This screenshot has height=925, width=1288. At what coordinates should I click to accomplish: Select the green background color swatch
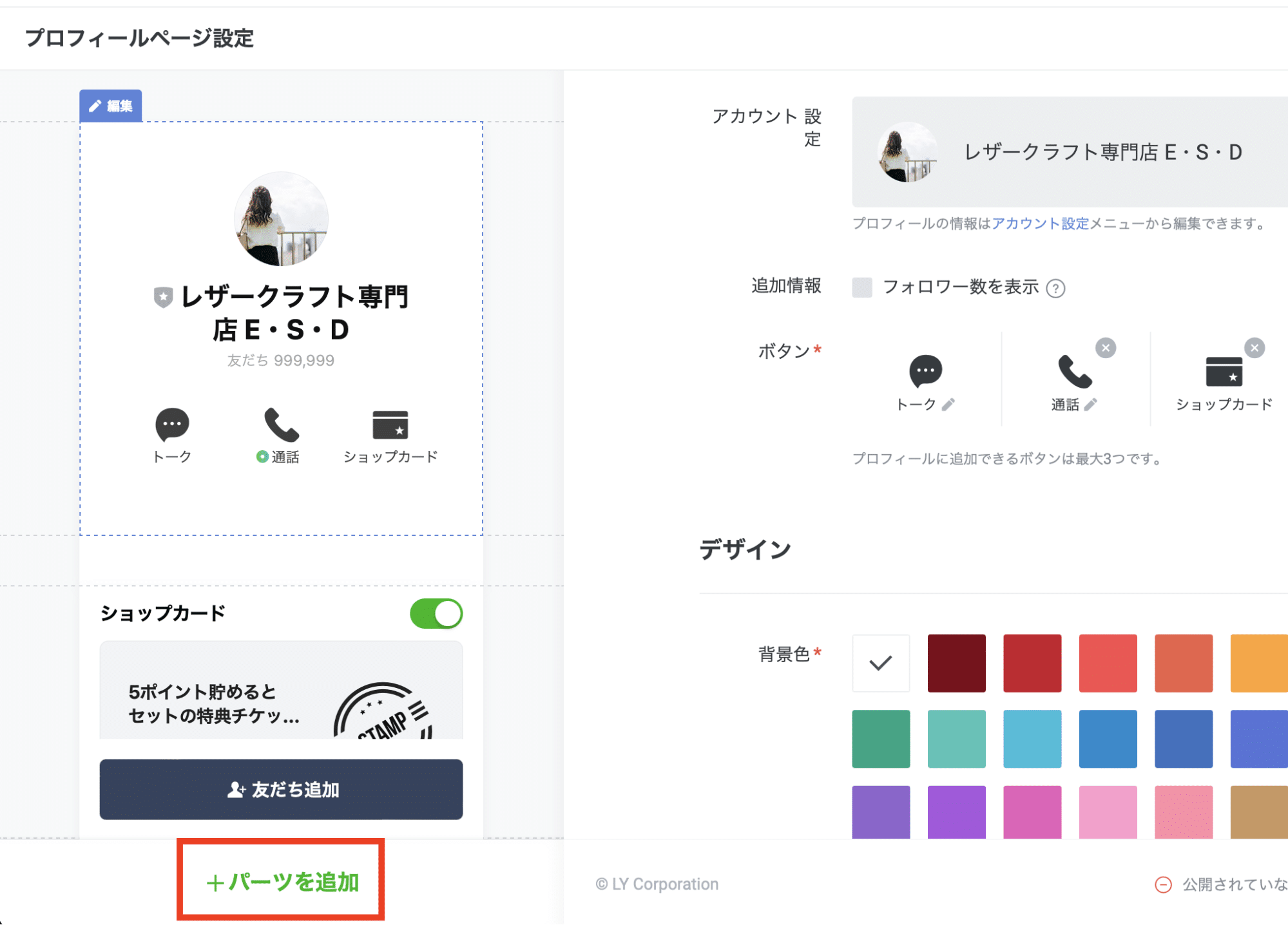pyautogui.click(x=881, y=739)
